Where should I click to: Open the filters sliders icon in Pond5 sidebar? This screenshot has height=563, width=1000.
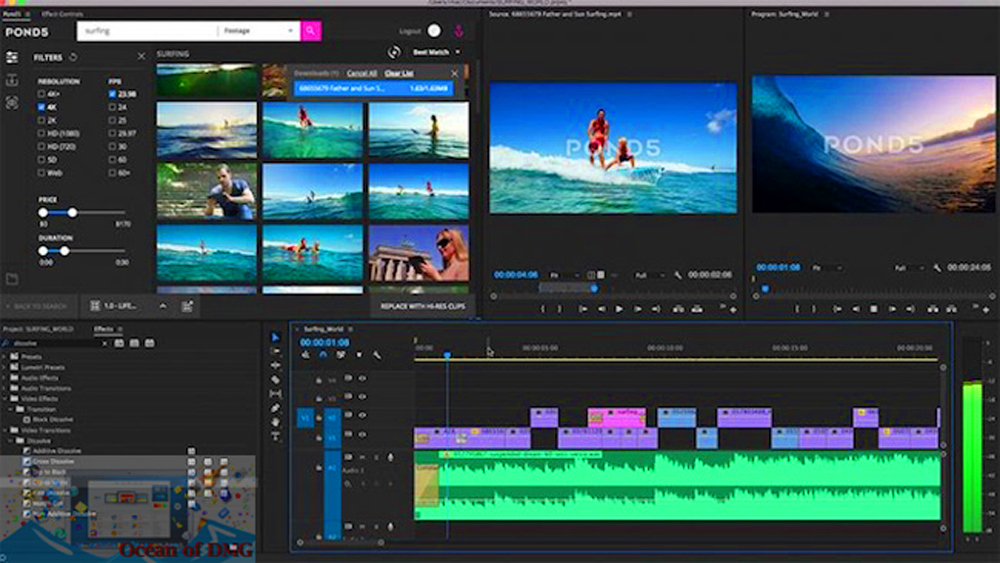[12, 57]
